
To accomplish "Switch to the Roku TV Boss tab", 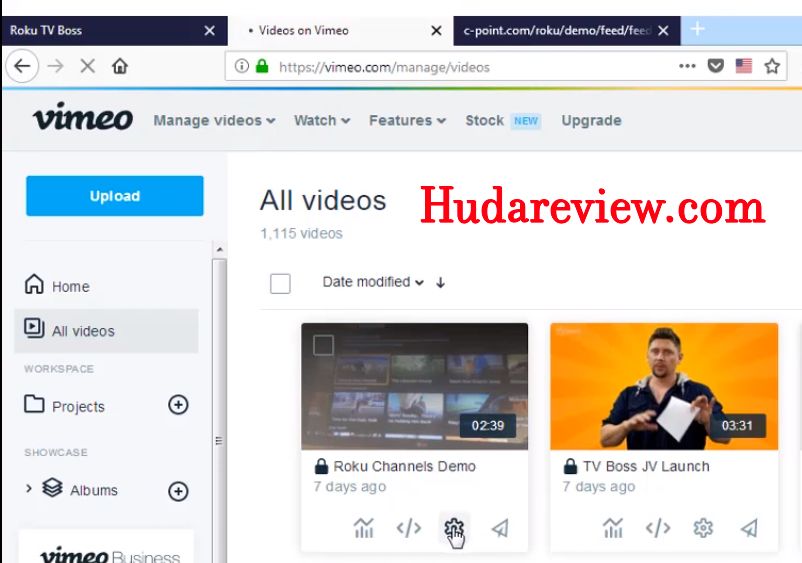I will (x=100, y=30).
